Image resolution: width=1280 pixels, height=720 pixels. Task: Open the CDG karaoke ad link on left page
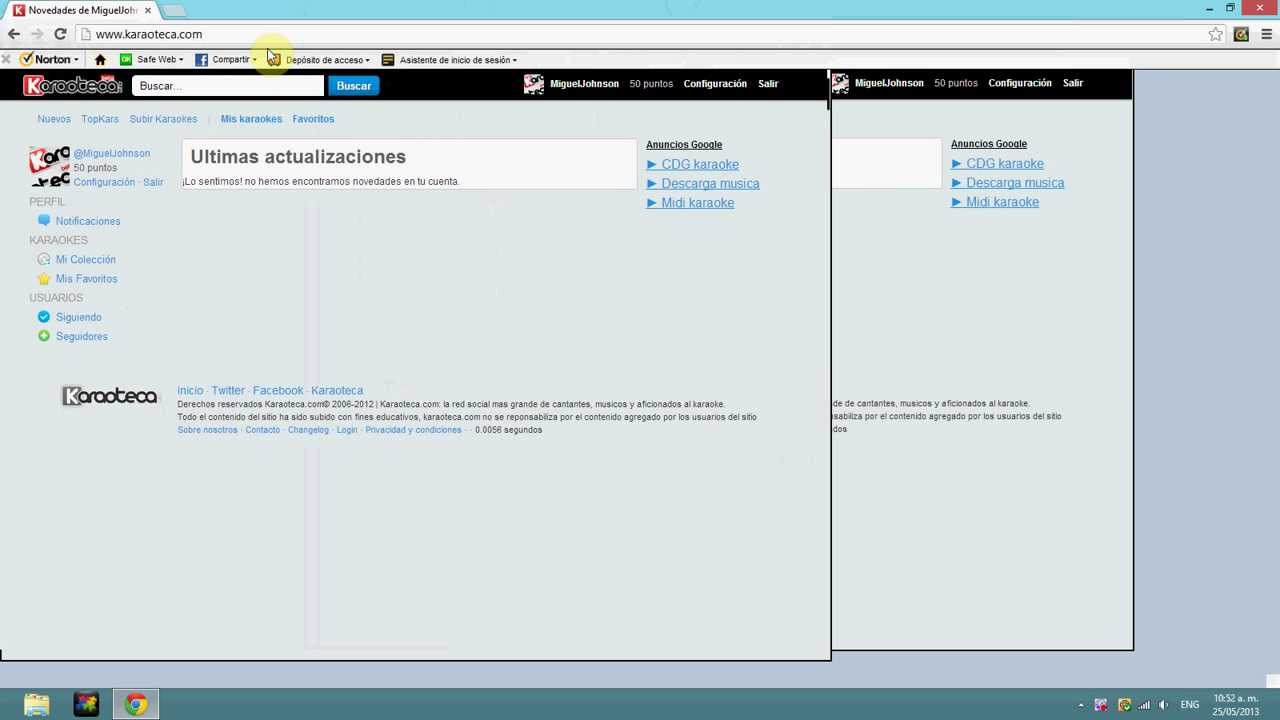coord(700,164)
